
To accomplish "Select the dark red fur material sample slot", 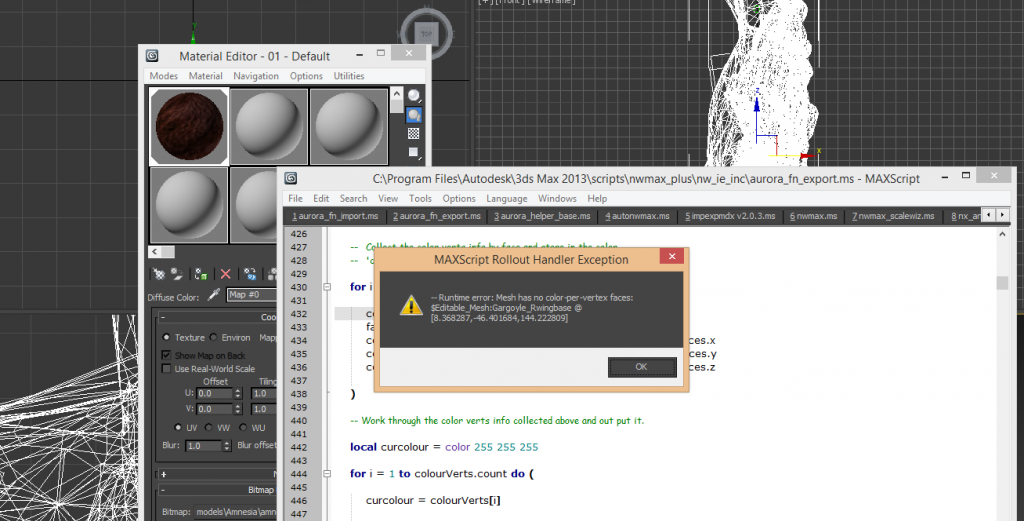I will point(189,126).
